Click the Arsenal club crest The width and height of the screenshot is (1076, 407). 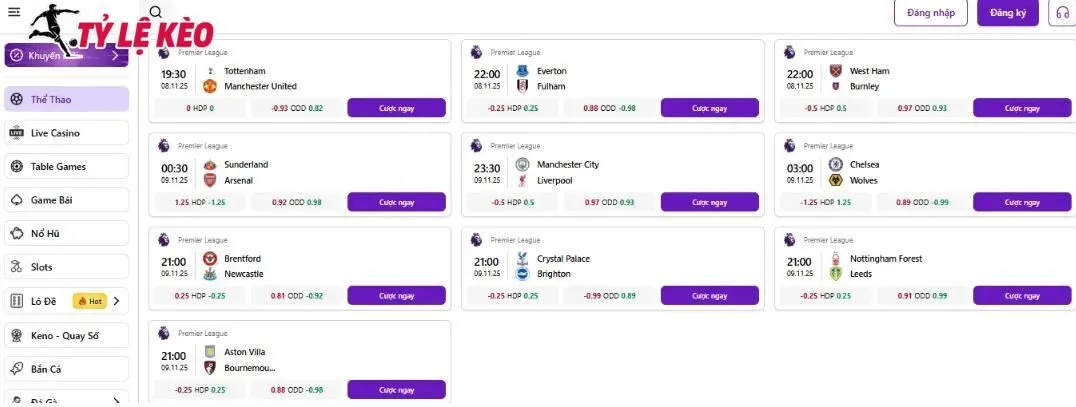pos(210,180)
